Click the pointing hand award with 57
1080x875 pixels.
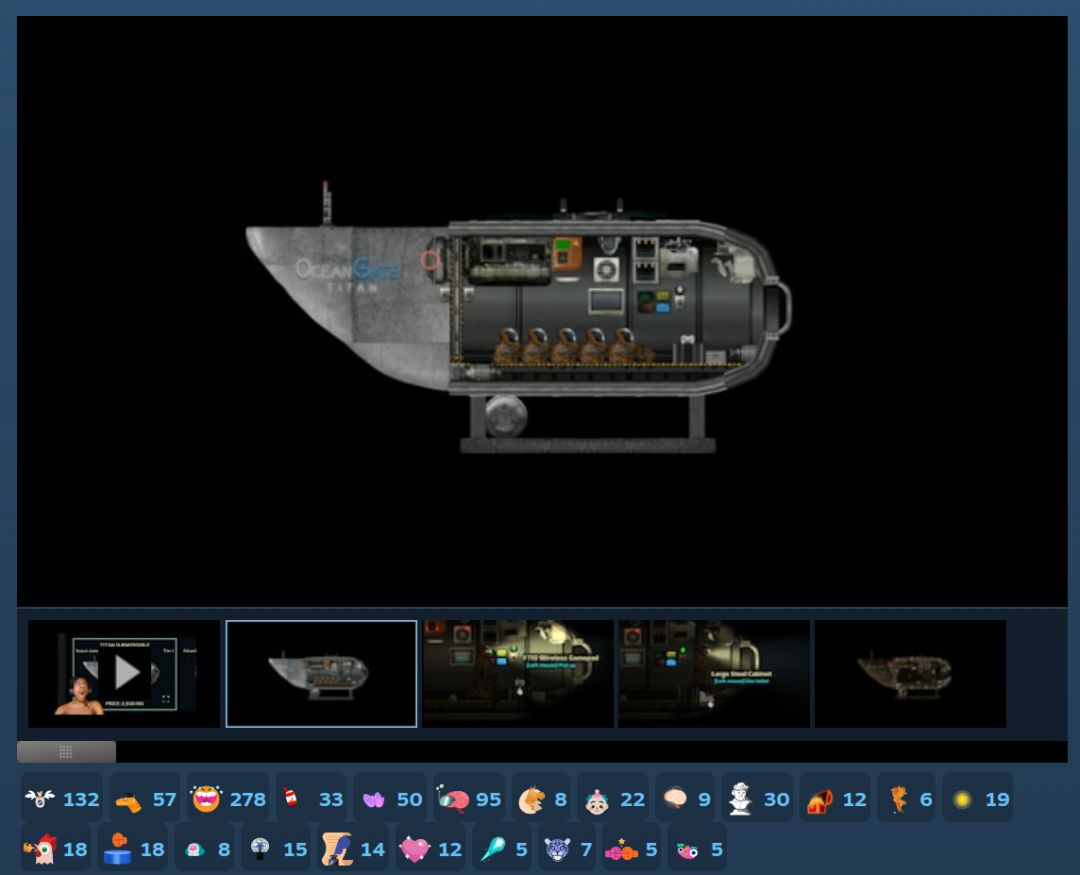click(x=145, y=799)
